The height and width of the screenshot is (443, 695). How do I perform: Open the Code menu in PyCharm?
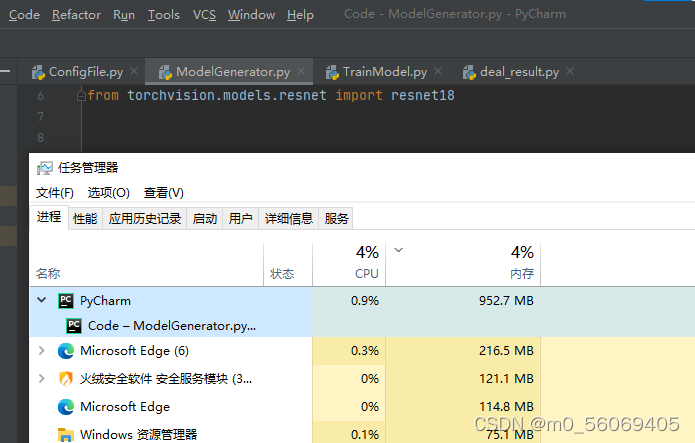click(x=24, y=15)
